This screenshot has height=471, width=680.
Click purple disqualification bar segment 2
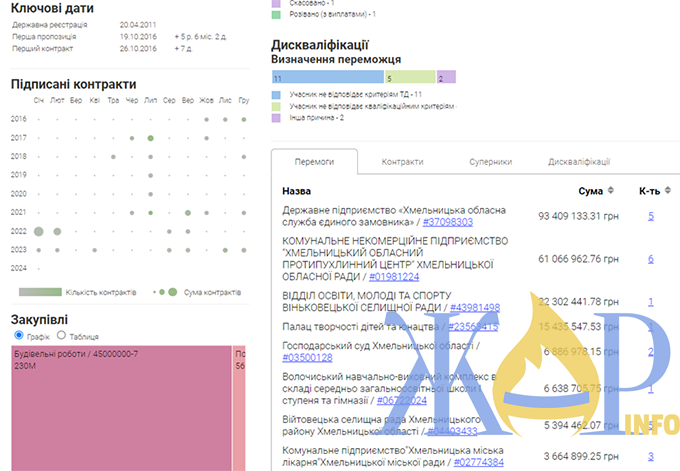(446, 77)
